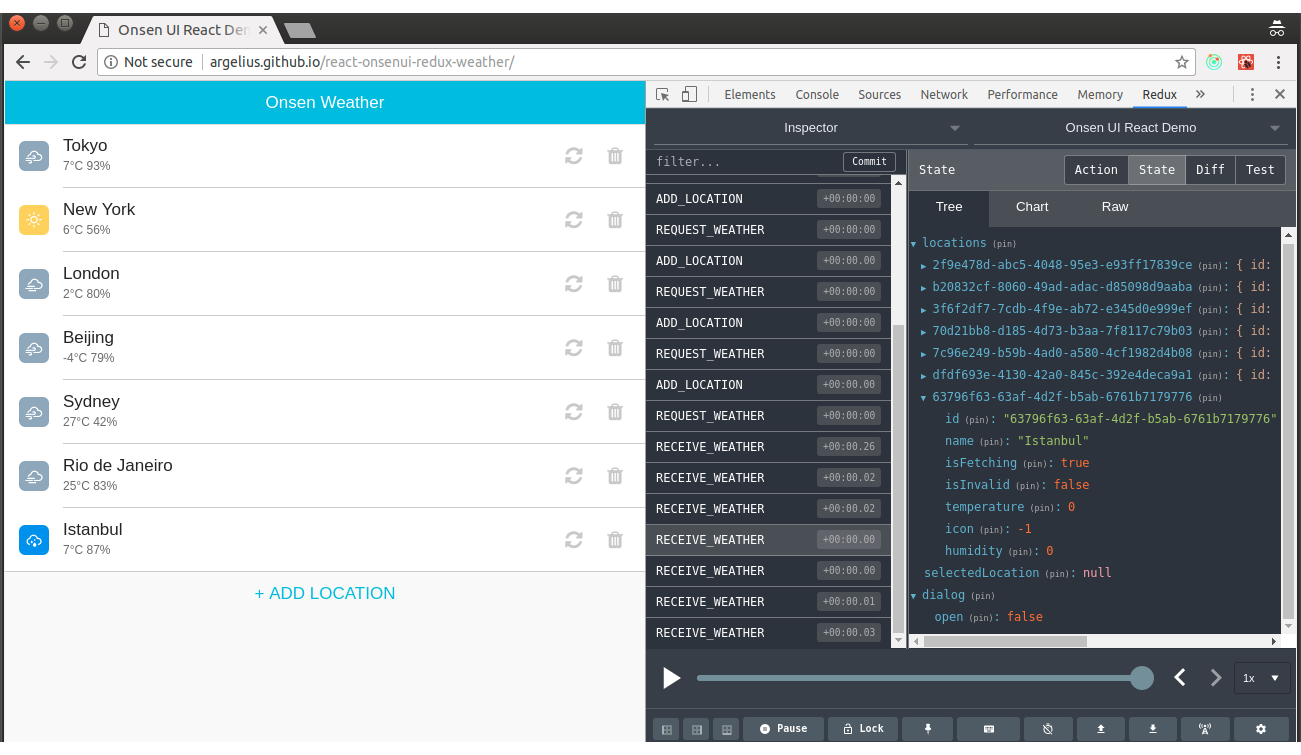Expand location b20832cf-8060 node

923,287
